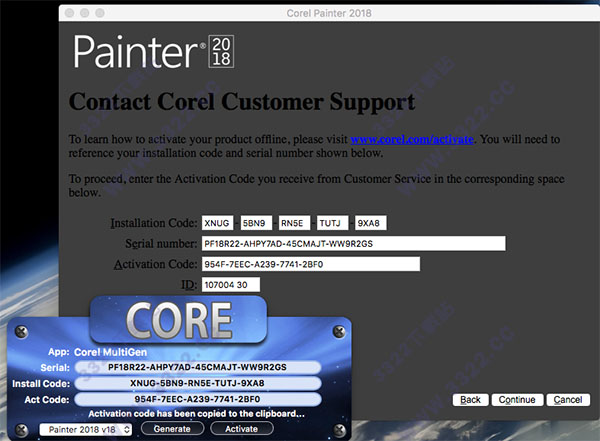Viewport: 600px width, 441px height.
Task: Click the CORE logo banner
Action: click(179, 320)
